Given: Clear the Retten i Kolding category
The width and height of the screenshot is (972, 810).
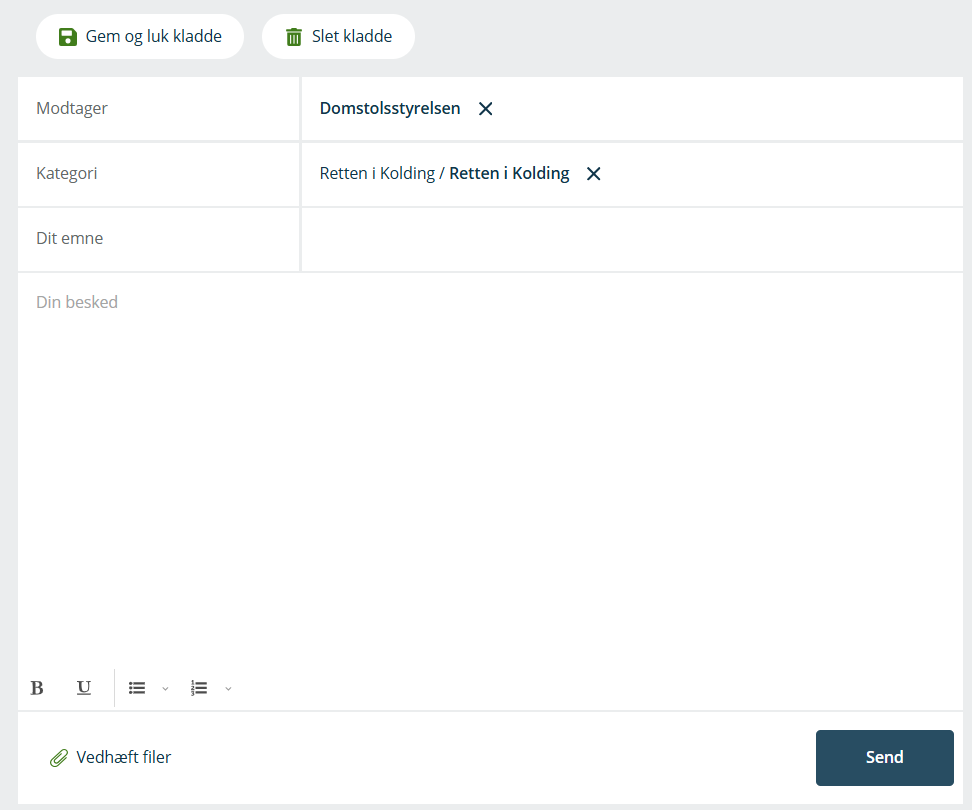Looking at the screenshot, I should click(x=593, y=174).
